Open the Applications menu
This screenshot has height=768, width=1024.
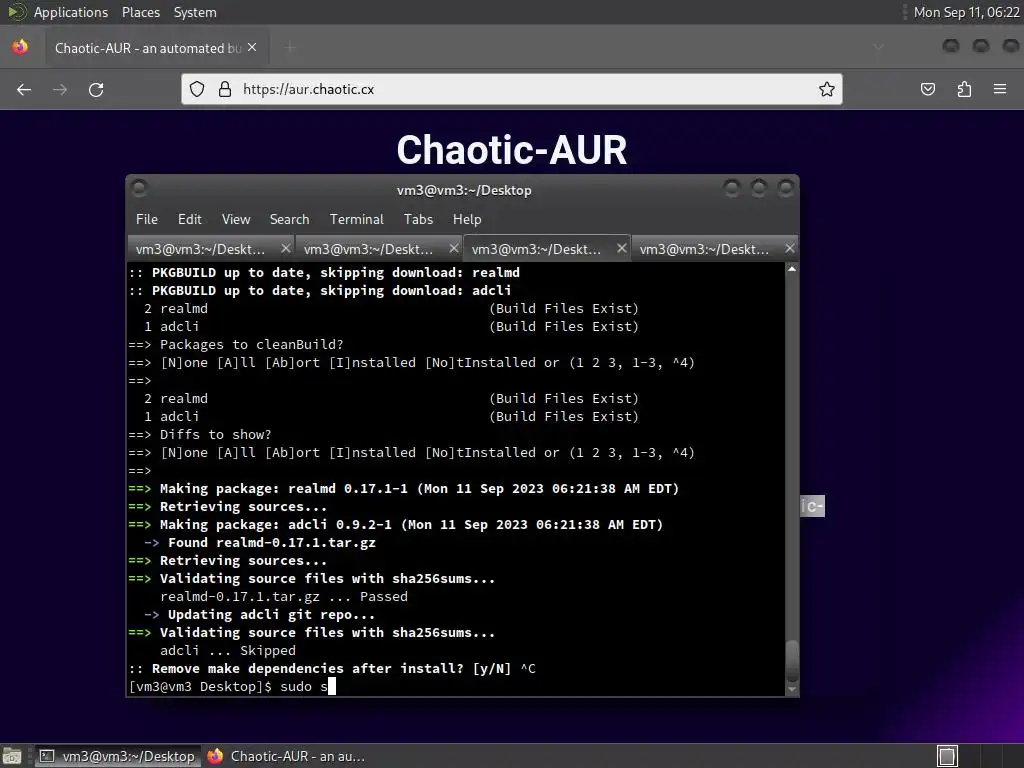tap(71, 12)
